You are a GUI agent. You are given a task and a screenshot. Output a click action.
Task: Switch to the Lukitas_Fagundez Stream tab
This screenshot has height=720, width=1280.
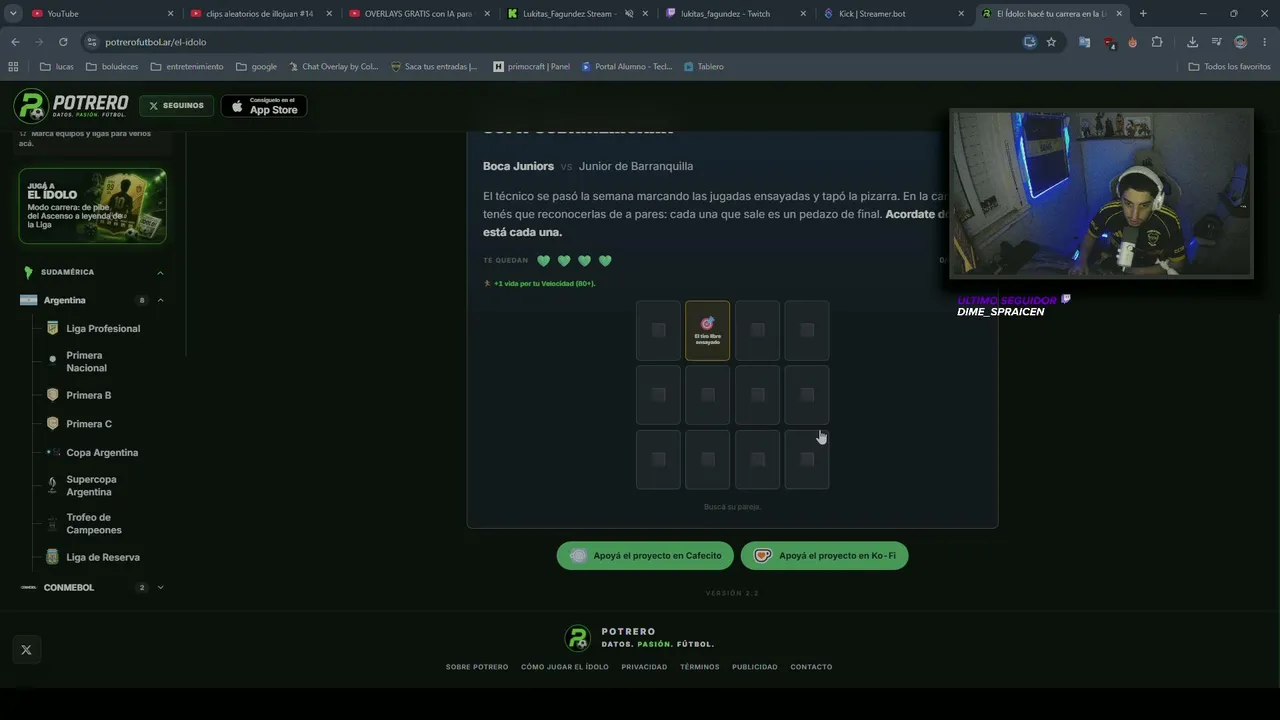577,14
